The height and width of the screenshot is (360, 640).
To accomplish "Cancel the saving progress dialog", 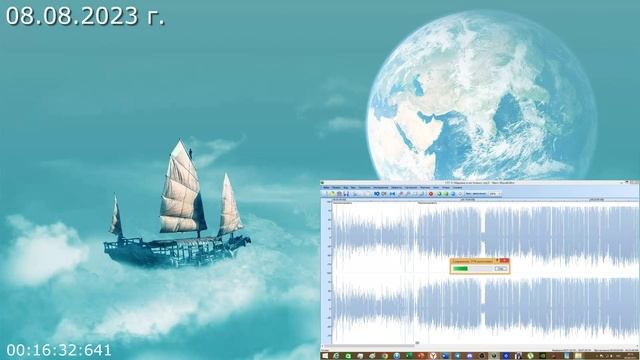I will (x=500, y=269).
